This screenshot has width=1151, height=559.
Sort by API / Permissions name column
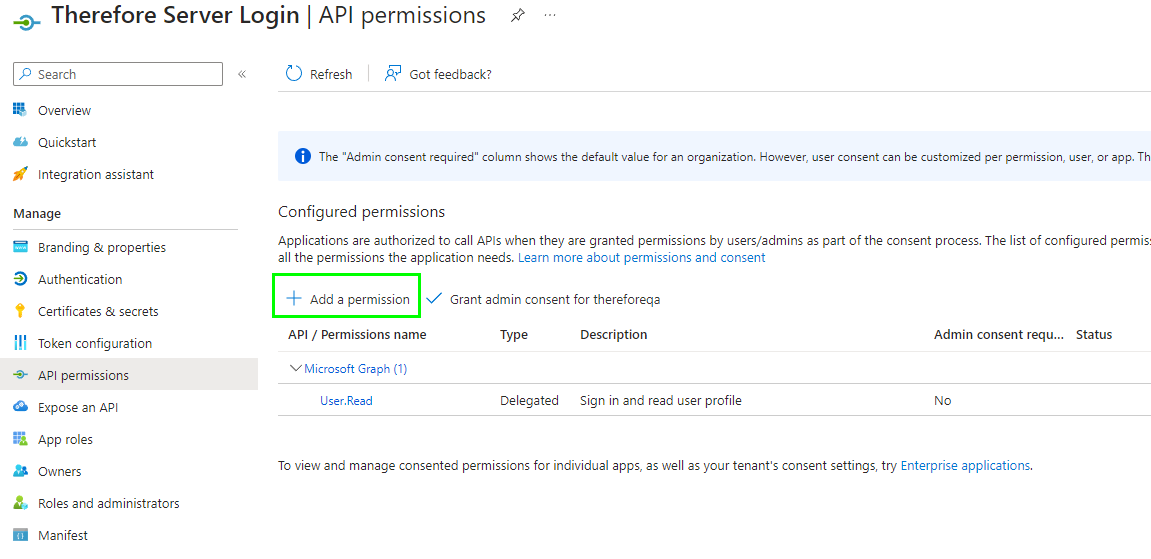pos(357,335)
